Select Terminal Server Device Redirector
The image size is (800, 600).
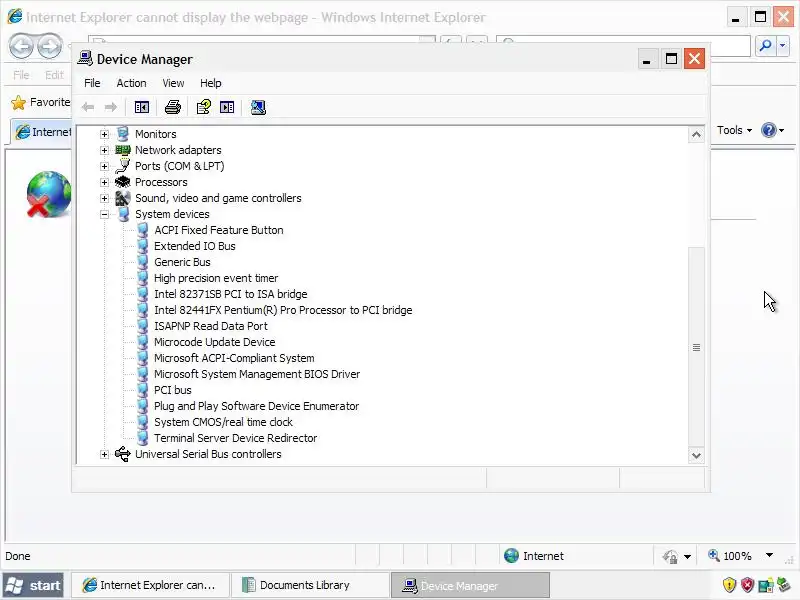tap(235, 438)
